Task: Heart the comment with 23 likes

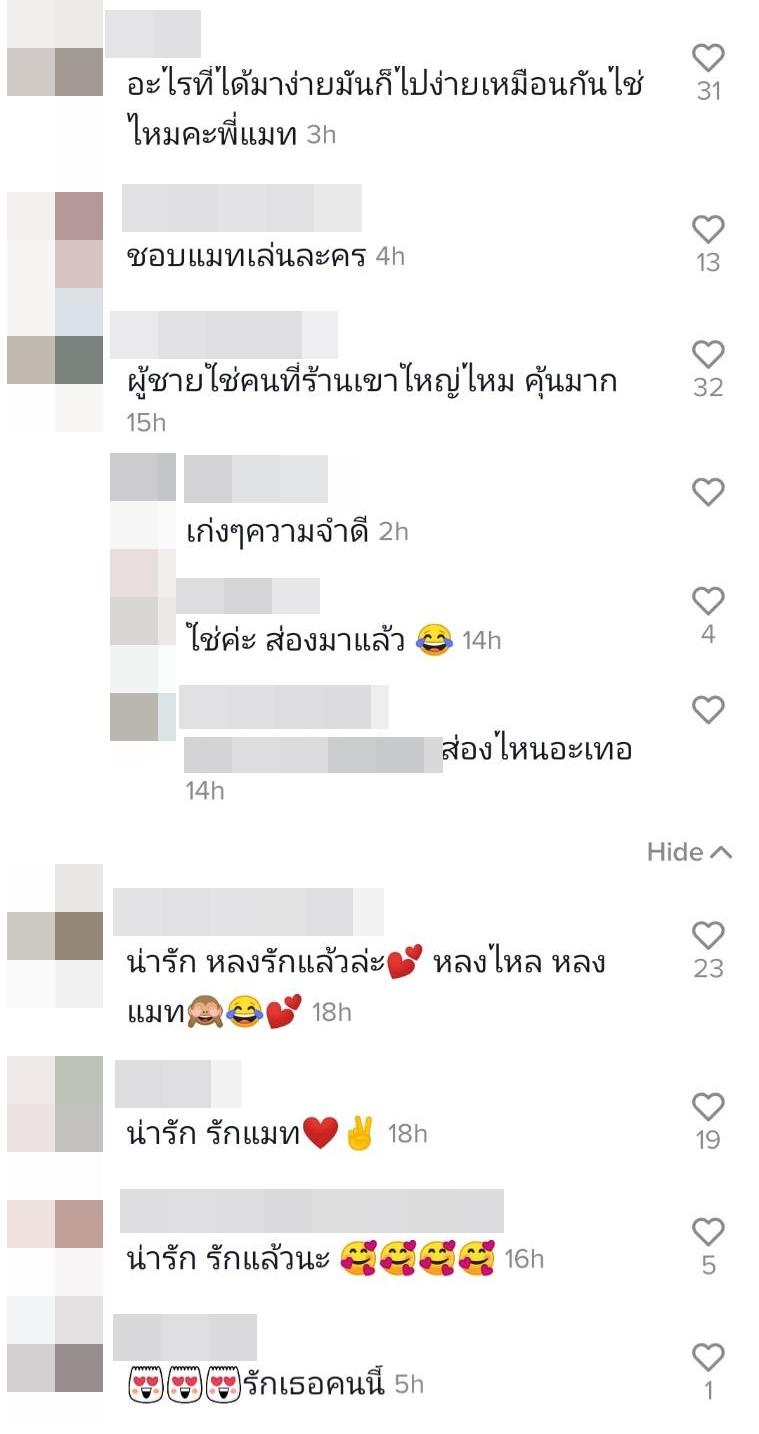Action: [708, 935]
